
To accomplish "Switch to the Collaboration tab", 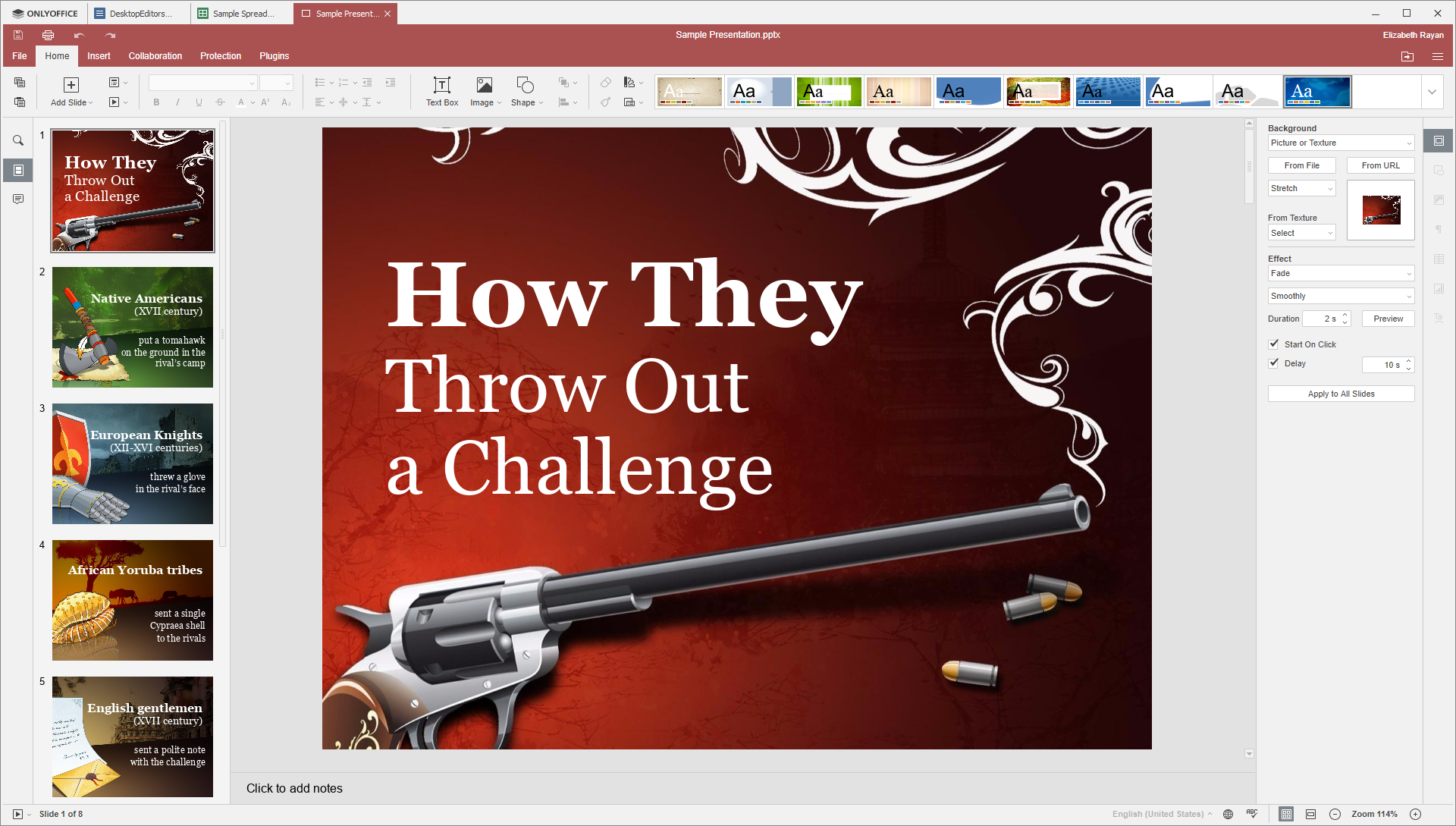I will click(155, 56).
